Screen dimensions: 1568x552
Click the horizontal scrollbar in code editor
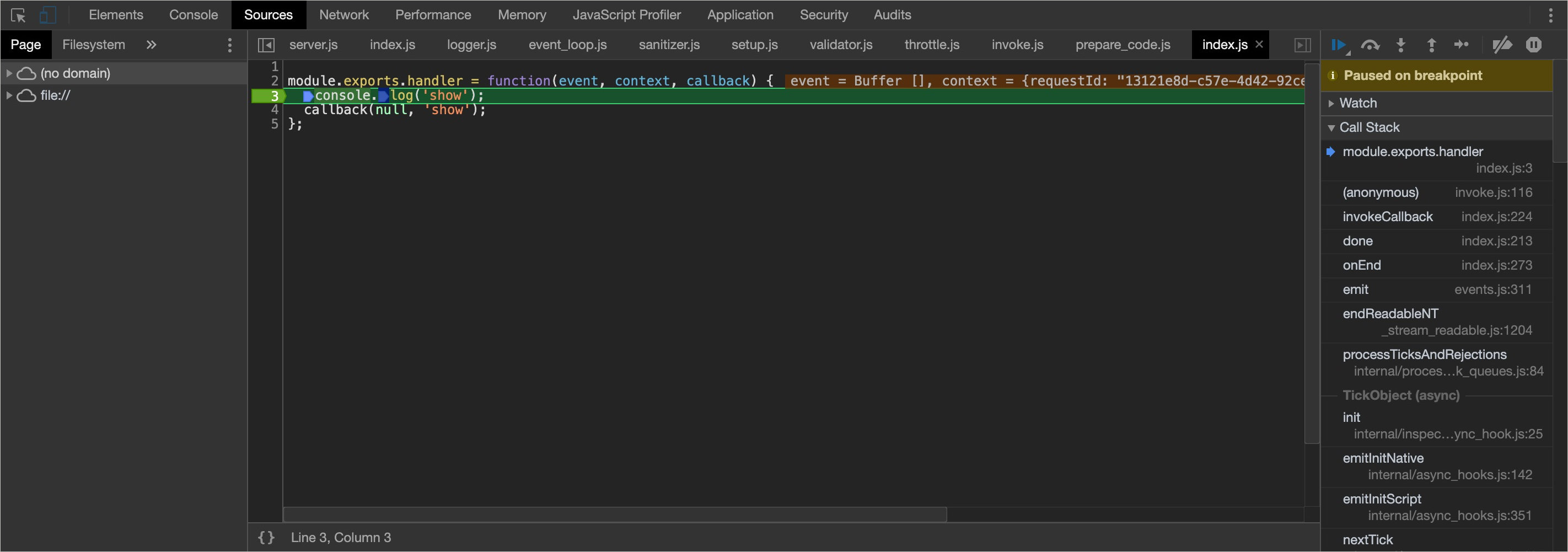click(x=615, y=515)
